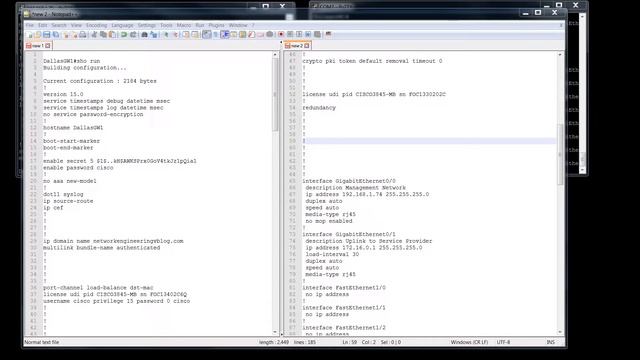Click the 'hostname DallasGW1' line

point(73,128)
